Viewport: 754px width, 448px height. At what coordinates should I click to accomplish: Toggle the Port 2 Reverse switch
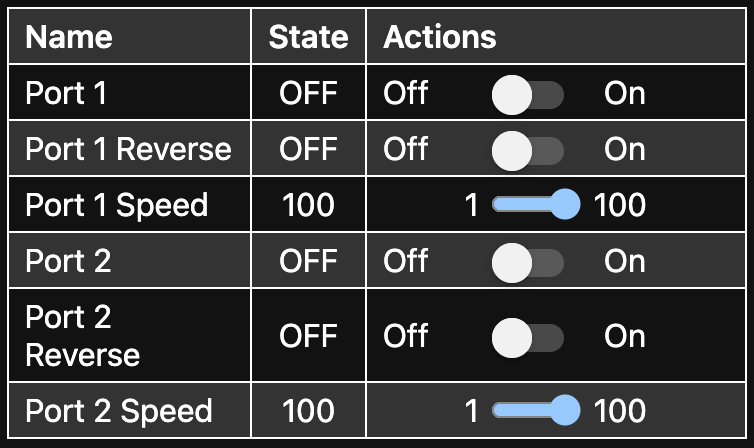point(528,336)
